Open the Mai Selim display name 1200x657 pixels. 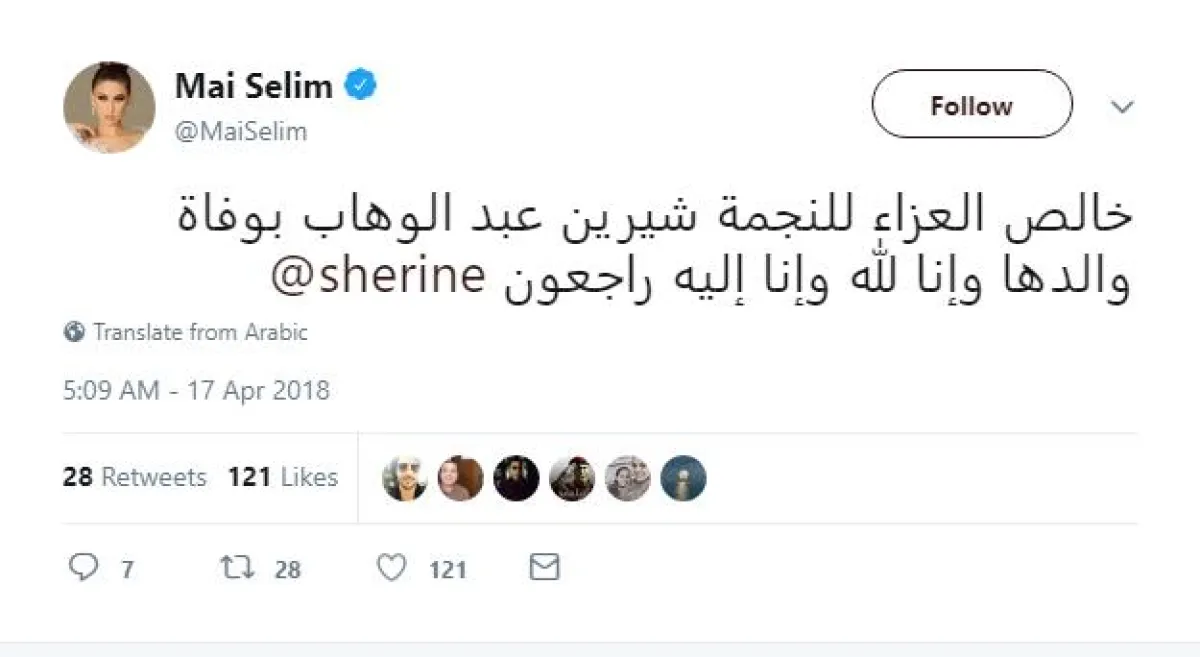(253, 86)
